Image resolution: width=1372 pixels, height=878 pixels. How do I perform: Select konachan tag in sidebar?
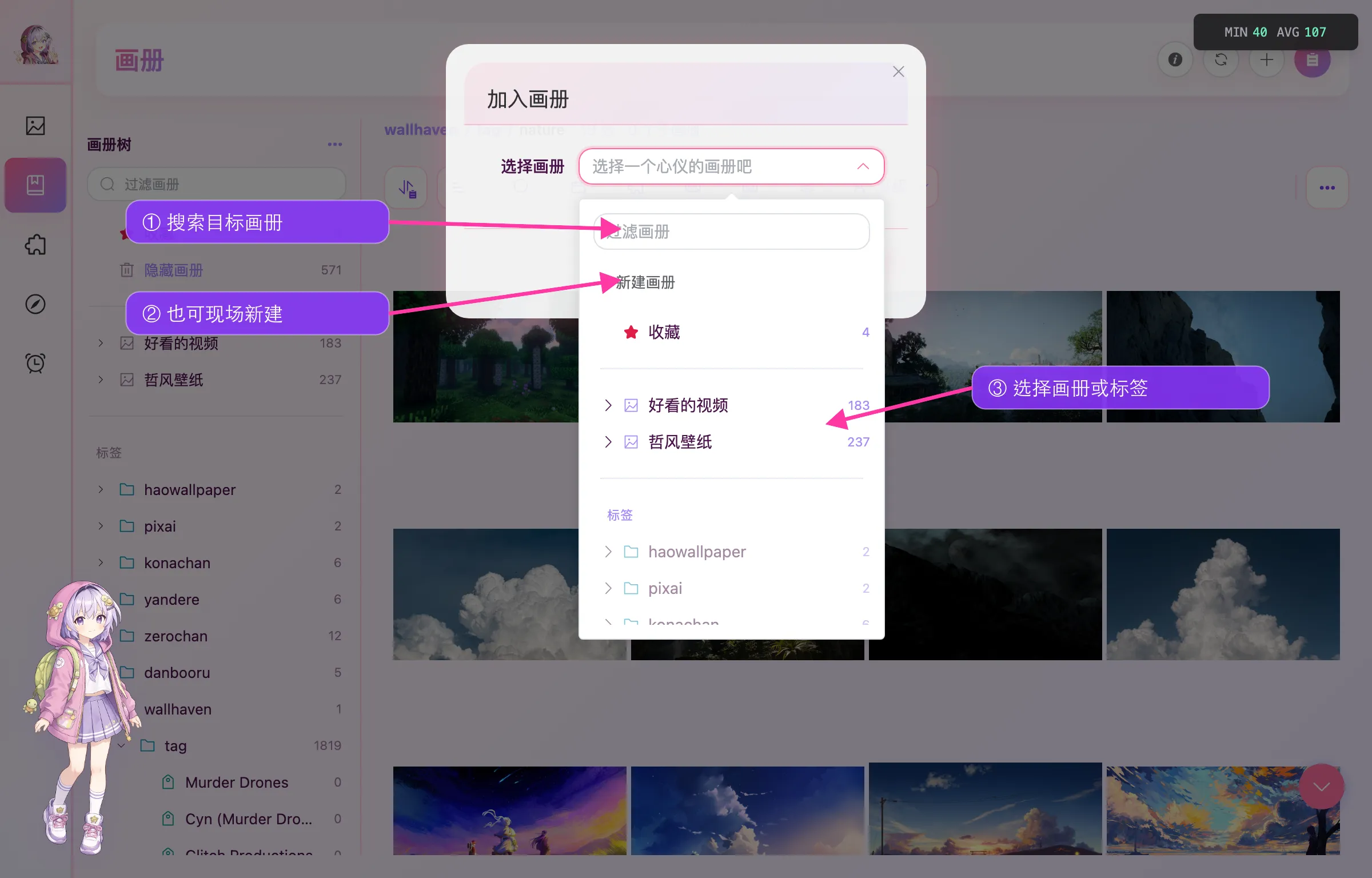coord(217,562)
